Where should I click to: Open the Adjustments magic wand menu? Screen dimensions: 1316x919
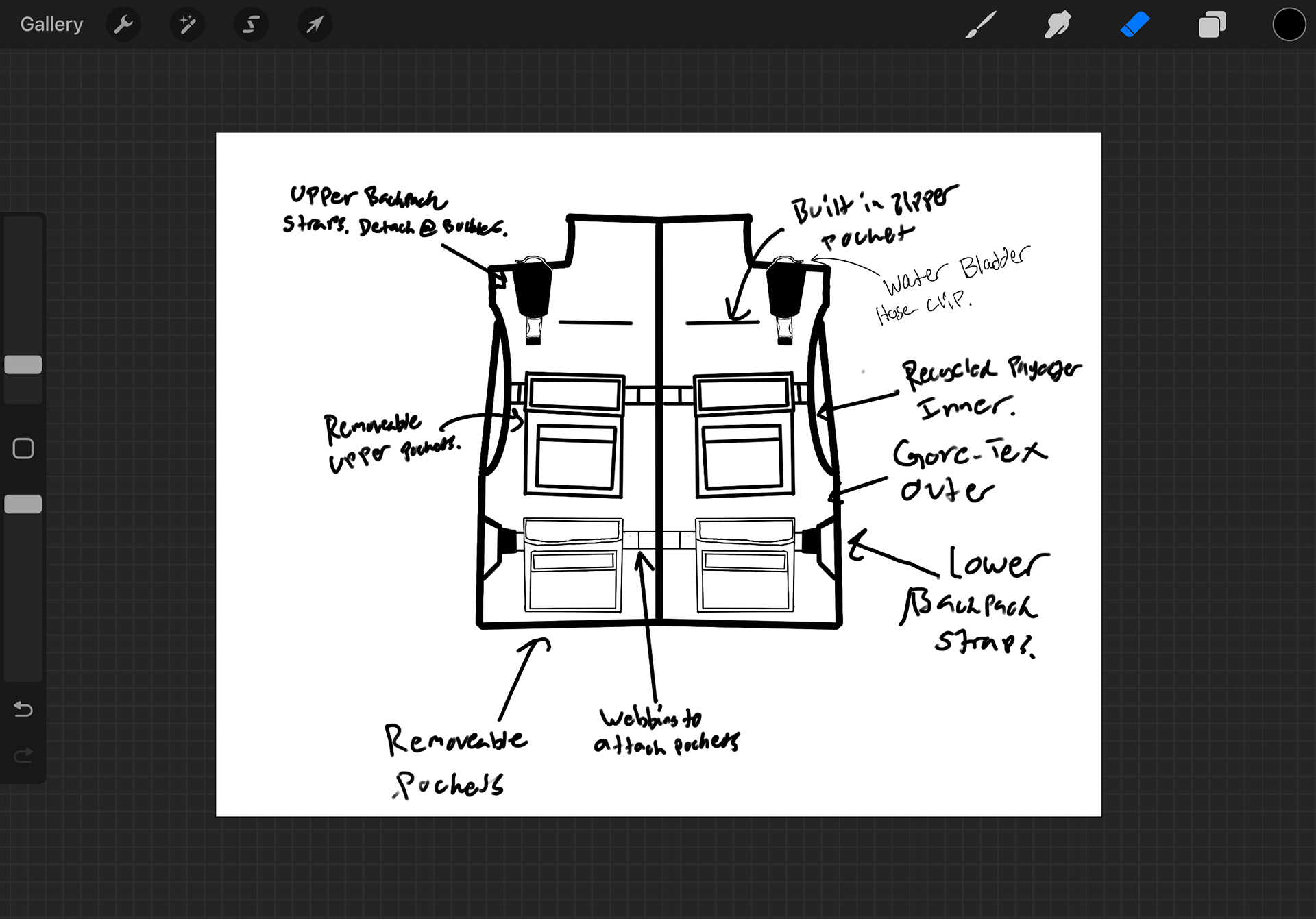[187, 25]
